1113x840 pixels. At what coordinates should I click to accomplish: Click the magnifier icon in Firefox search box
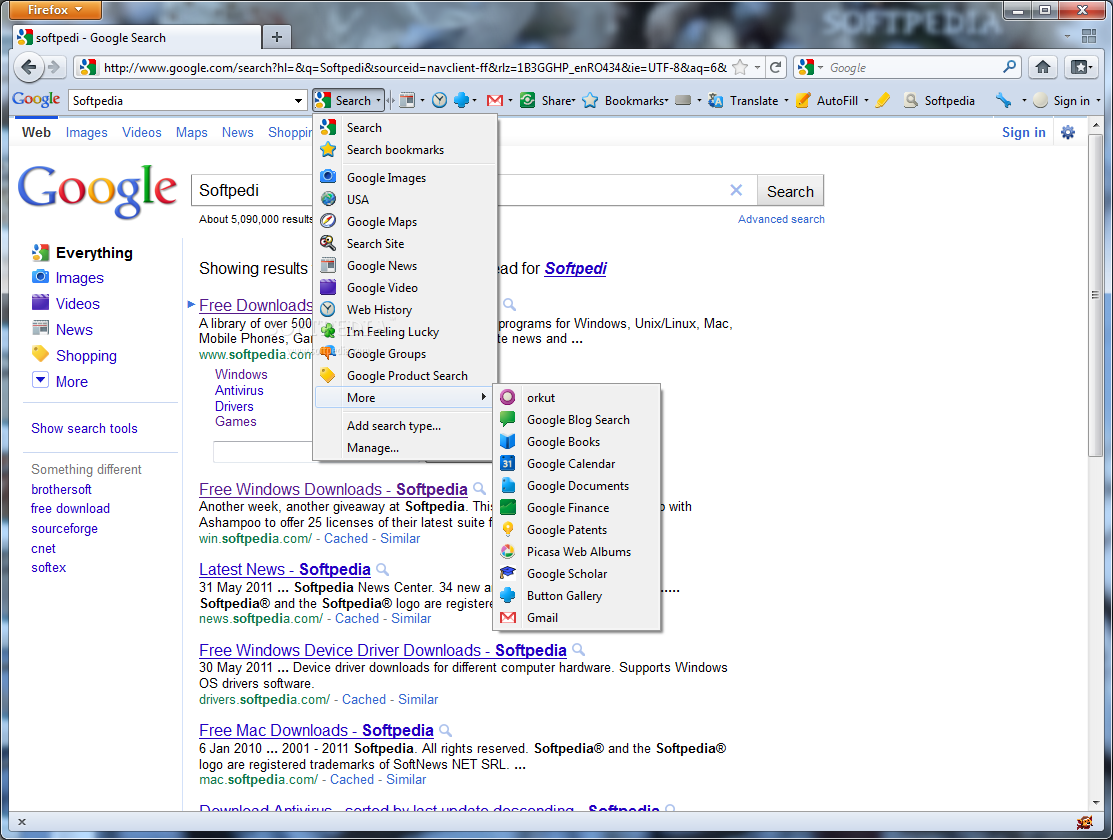tap(1009, 67)
